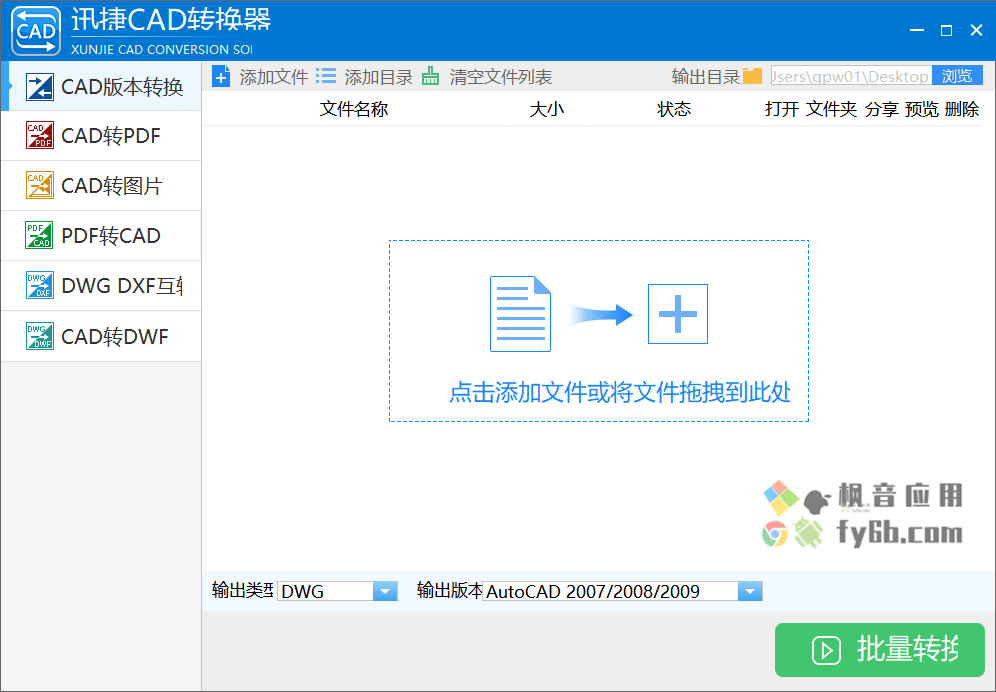Open the 输出类型 DWG dropdown
Viewport: 996px width, 692px height.
(x=337, y=591)
